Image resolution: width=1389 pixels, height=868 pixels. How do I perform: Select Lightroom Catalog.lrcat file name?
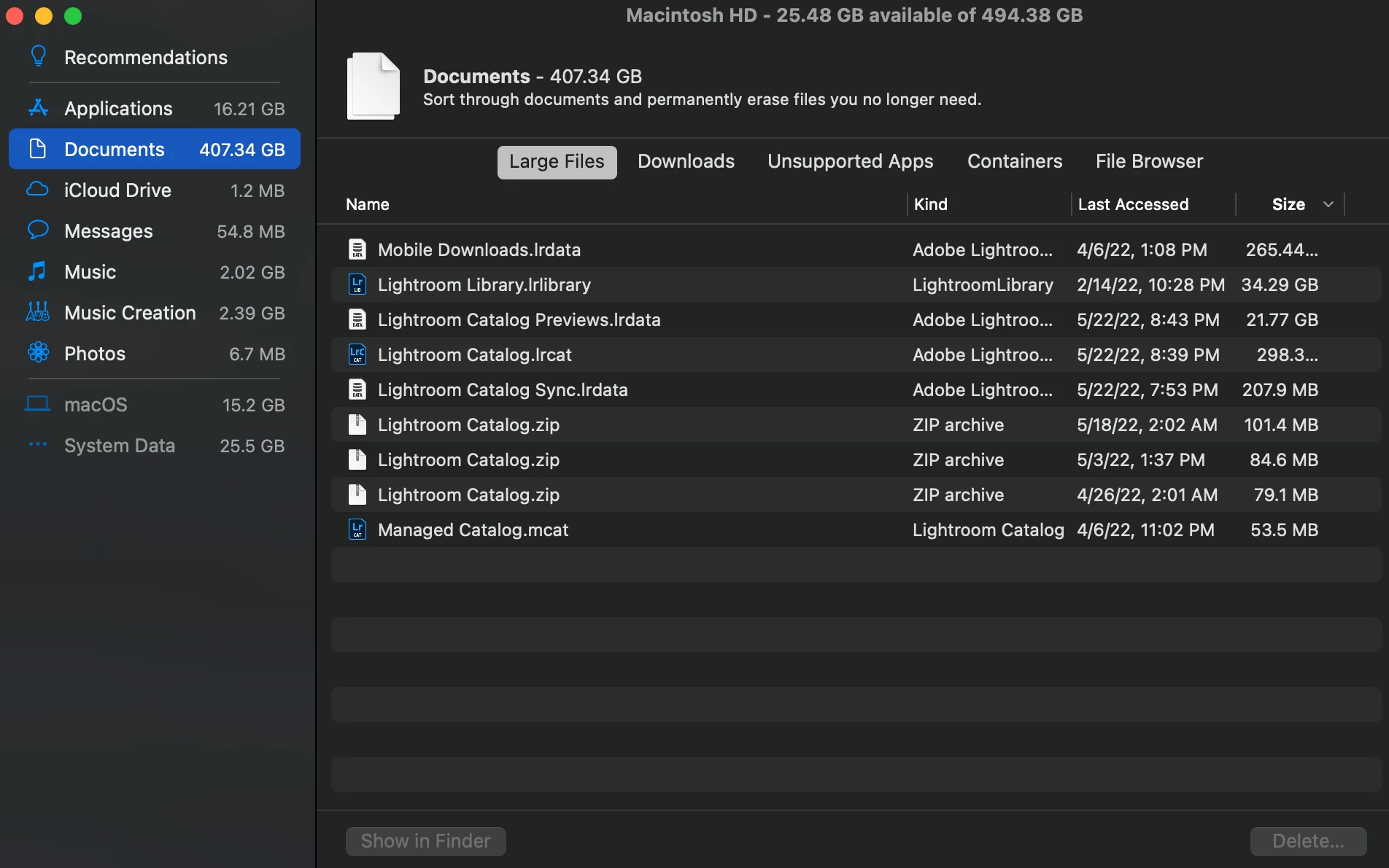(x=475, y=354)
